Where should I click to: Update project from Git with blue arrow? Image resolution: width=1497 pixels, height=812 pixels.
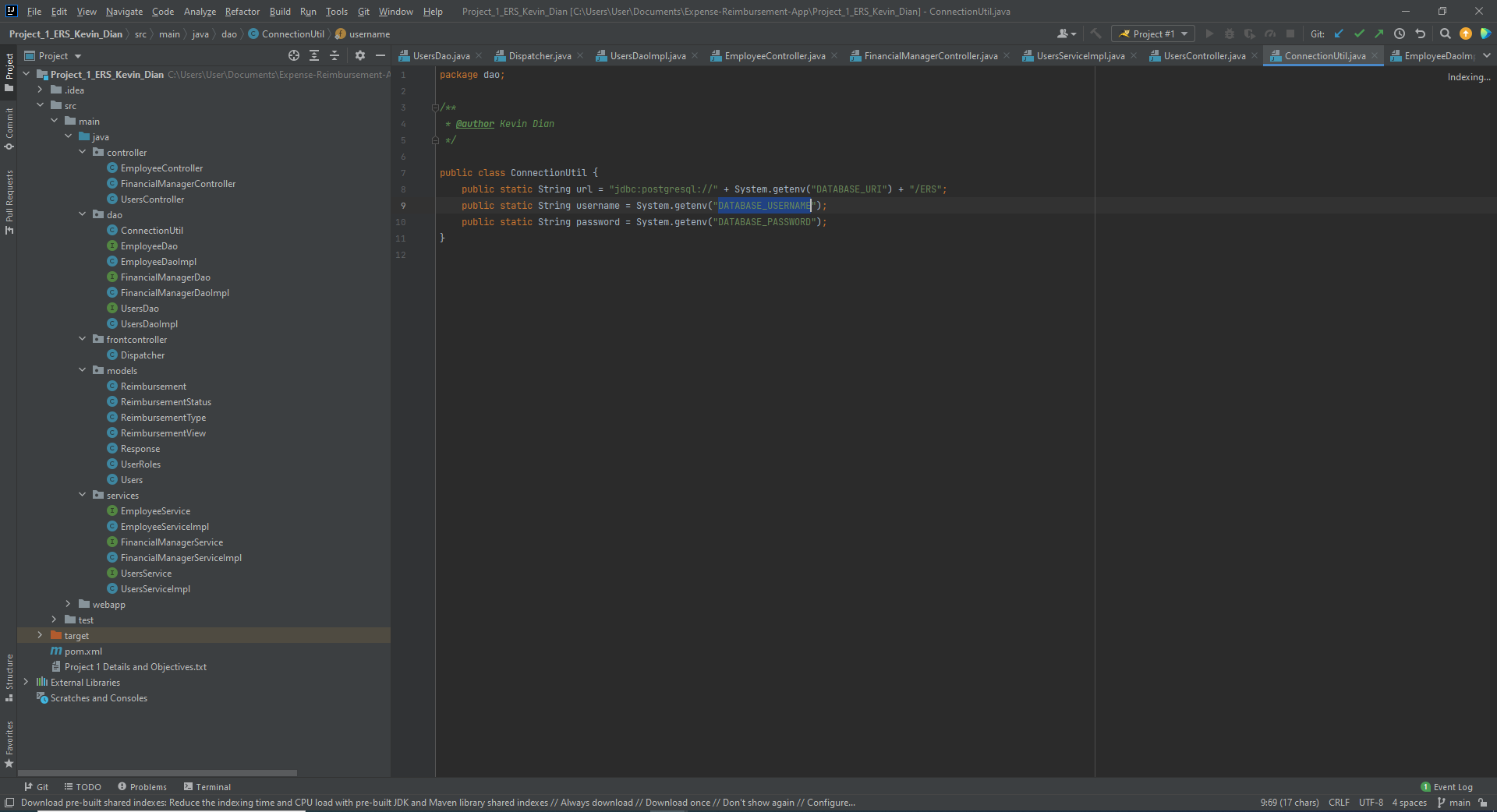coord(1340,34)
